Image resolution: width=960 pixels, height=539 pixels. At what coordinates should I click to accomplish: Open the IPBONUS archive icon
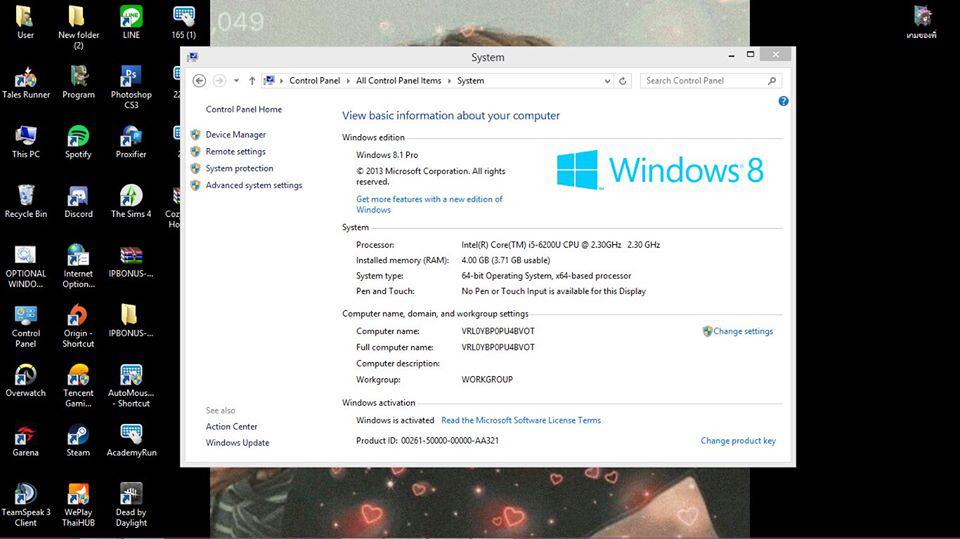click(x=131, y=262)
